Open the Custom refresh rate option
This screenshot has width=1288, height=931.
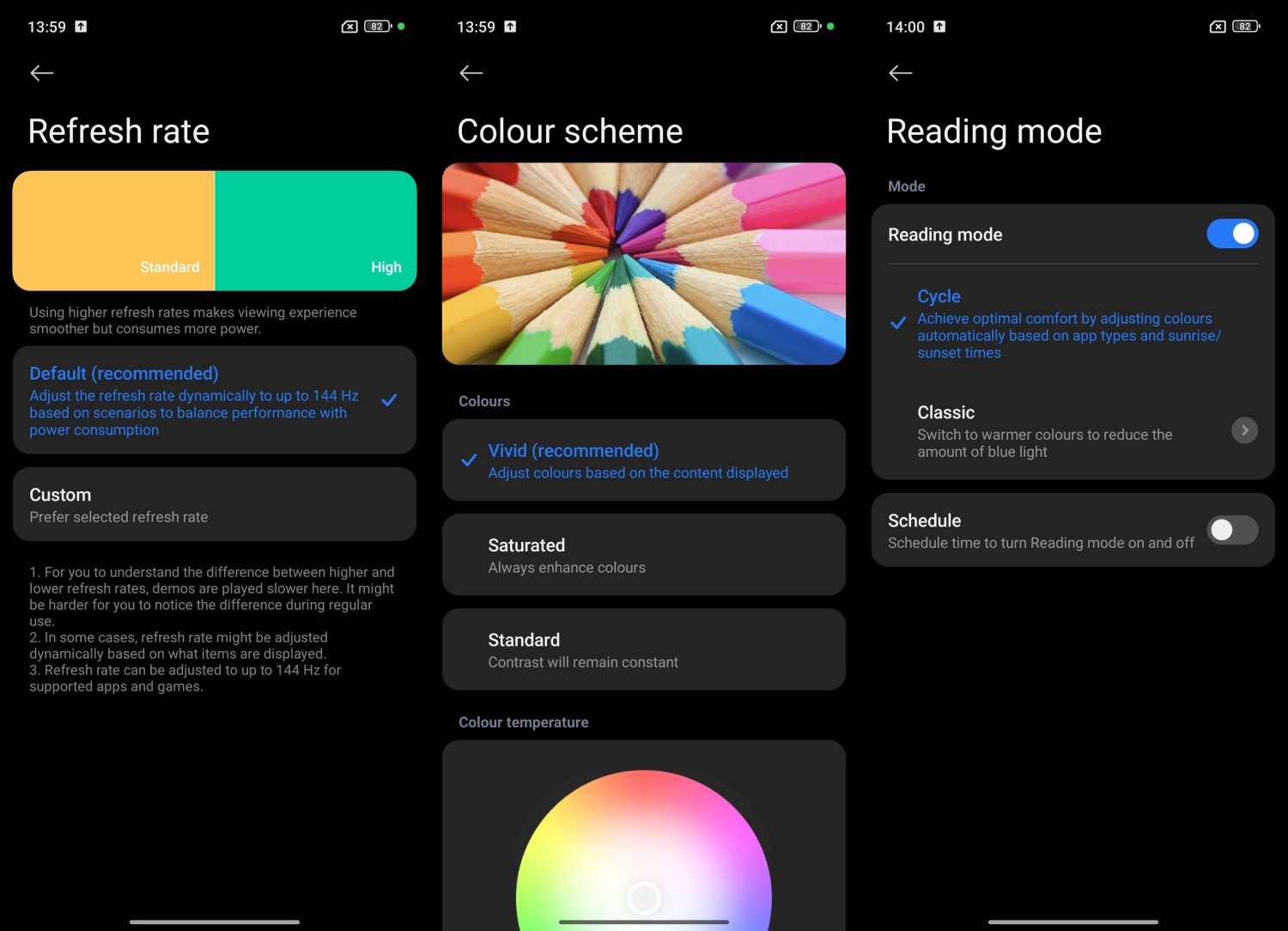pos(214,504)
